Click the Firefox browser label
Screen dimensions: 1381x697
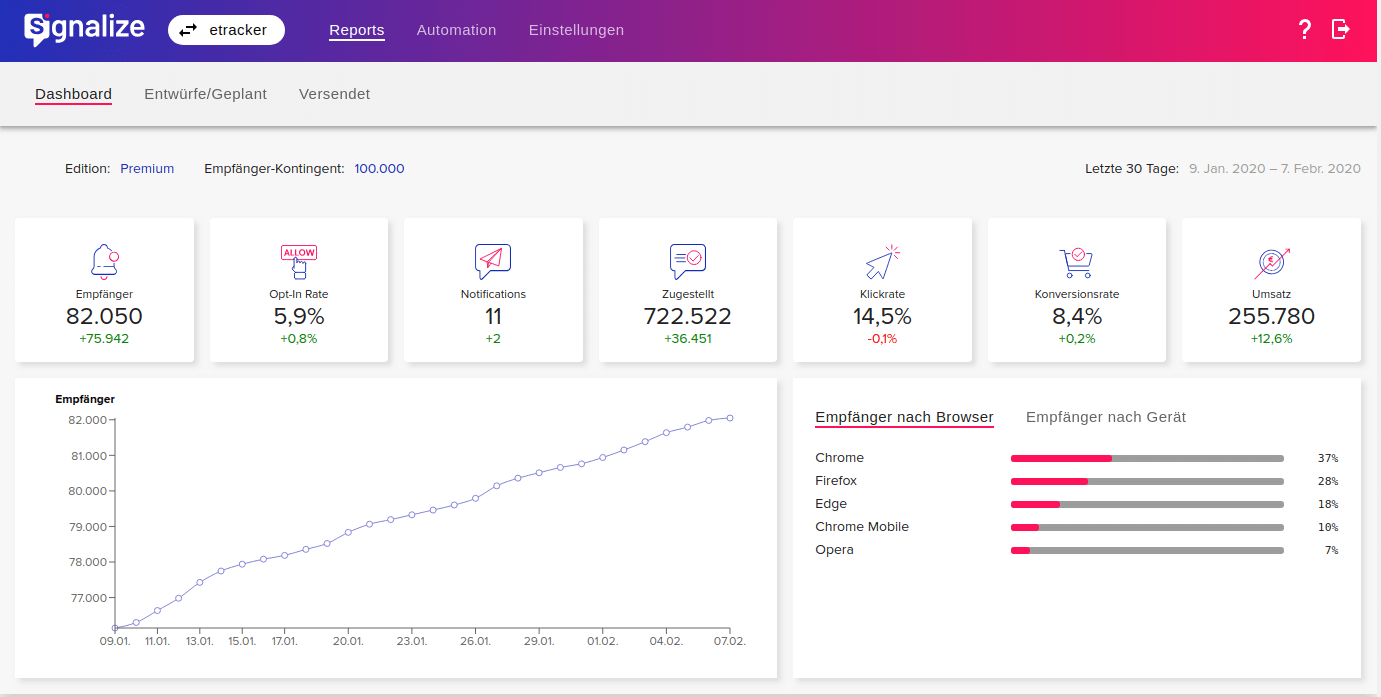coord(836,481)
